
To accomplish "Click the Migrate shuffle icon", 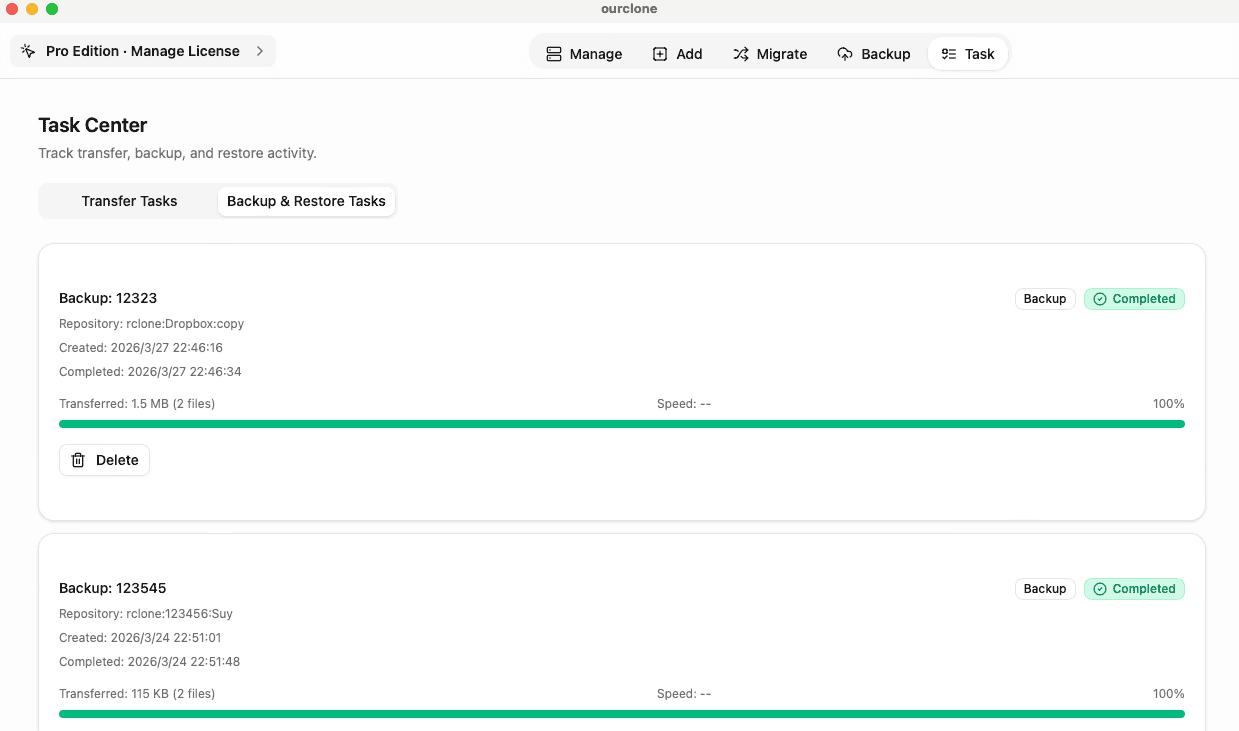I will [741, 53].
